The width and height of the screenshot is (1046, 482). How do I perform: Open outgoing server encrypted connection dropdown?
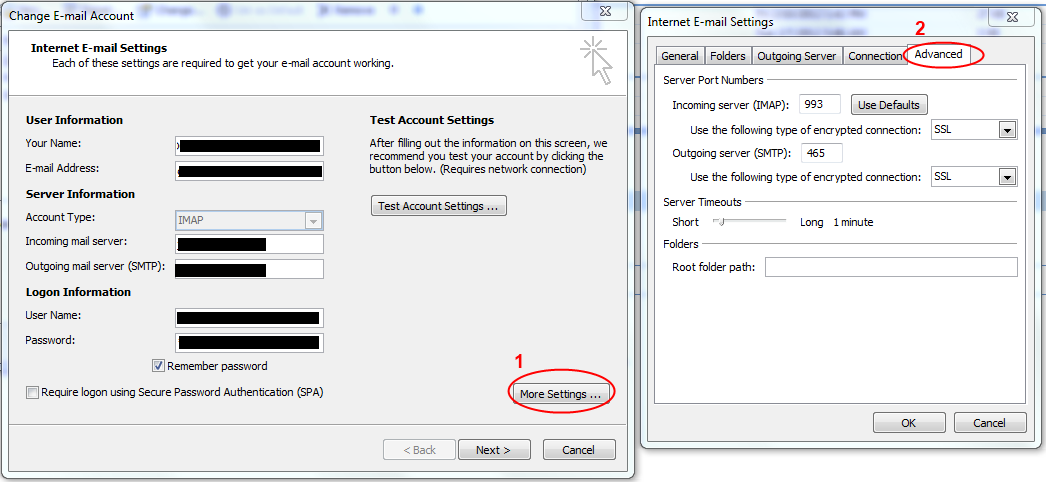click(1007, 177)
